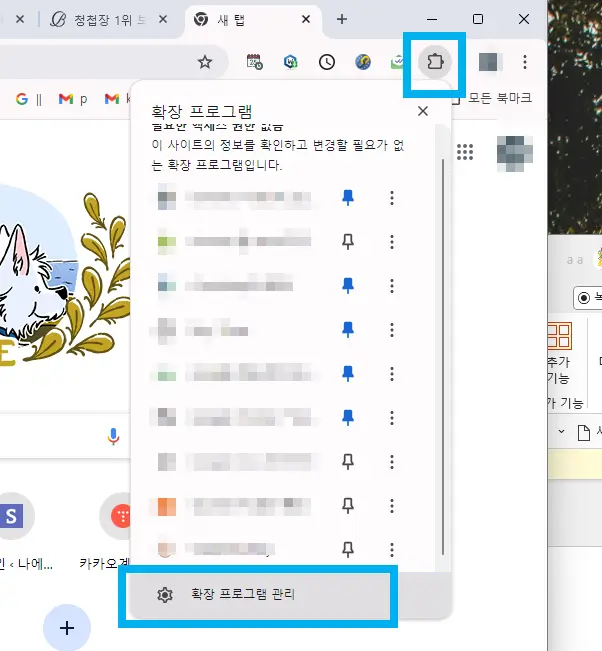The height and width of the screenshot is (651, 602).
Task: Close the 확장 프로그램 popup
Action: (x=423, y=111)
